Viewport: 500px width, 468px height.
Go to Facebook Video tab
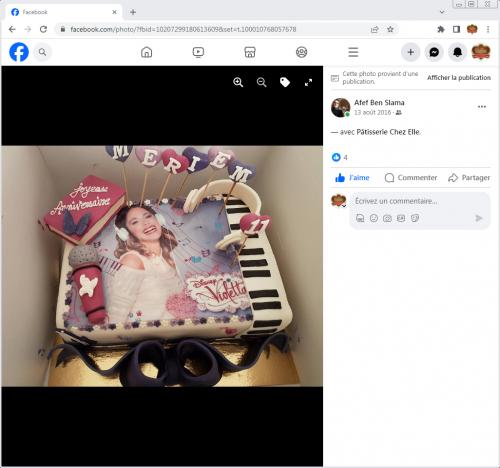point(198,52)
